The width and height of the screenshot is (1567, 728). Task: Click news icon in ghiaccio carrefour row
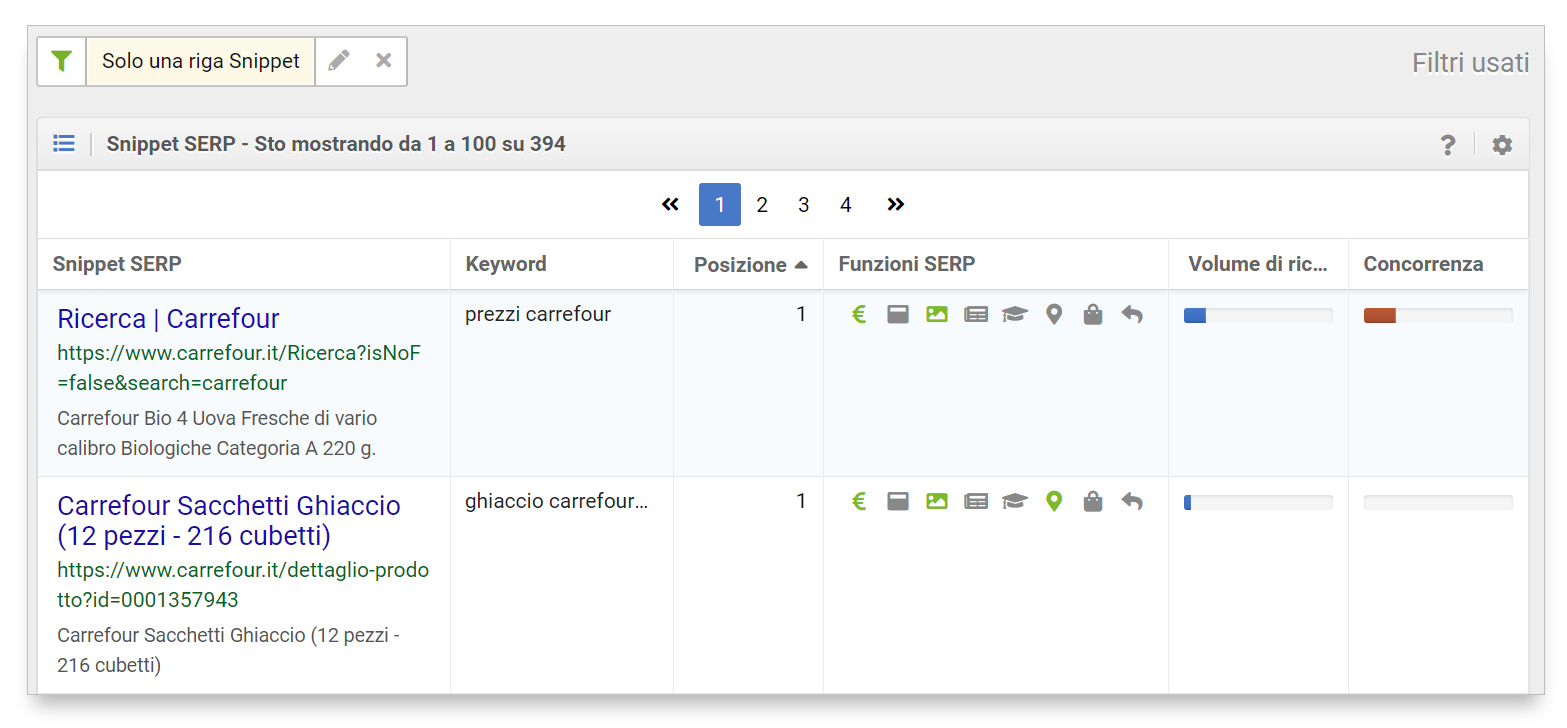[976, 502]
